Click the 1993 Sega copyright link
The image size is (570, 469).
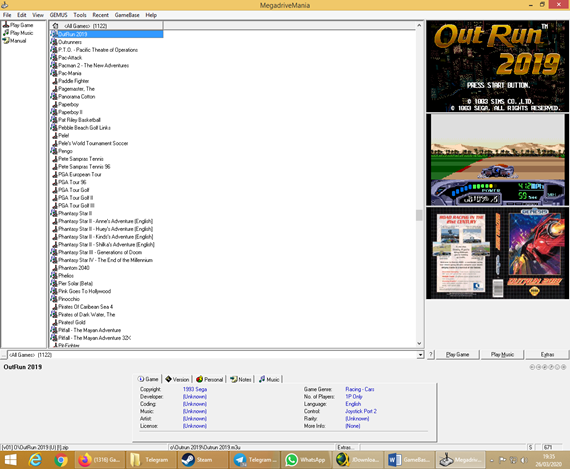195,389
